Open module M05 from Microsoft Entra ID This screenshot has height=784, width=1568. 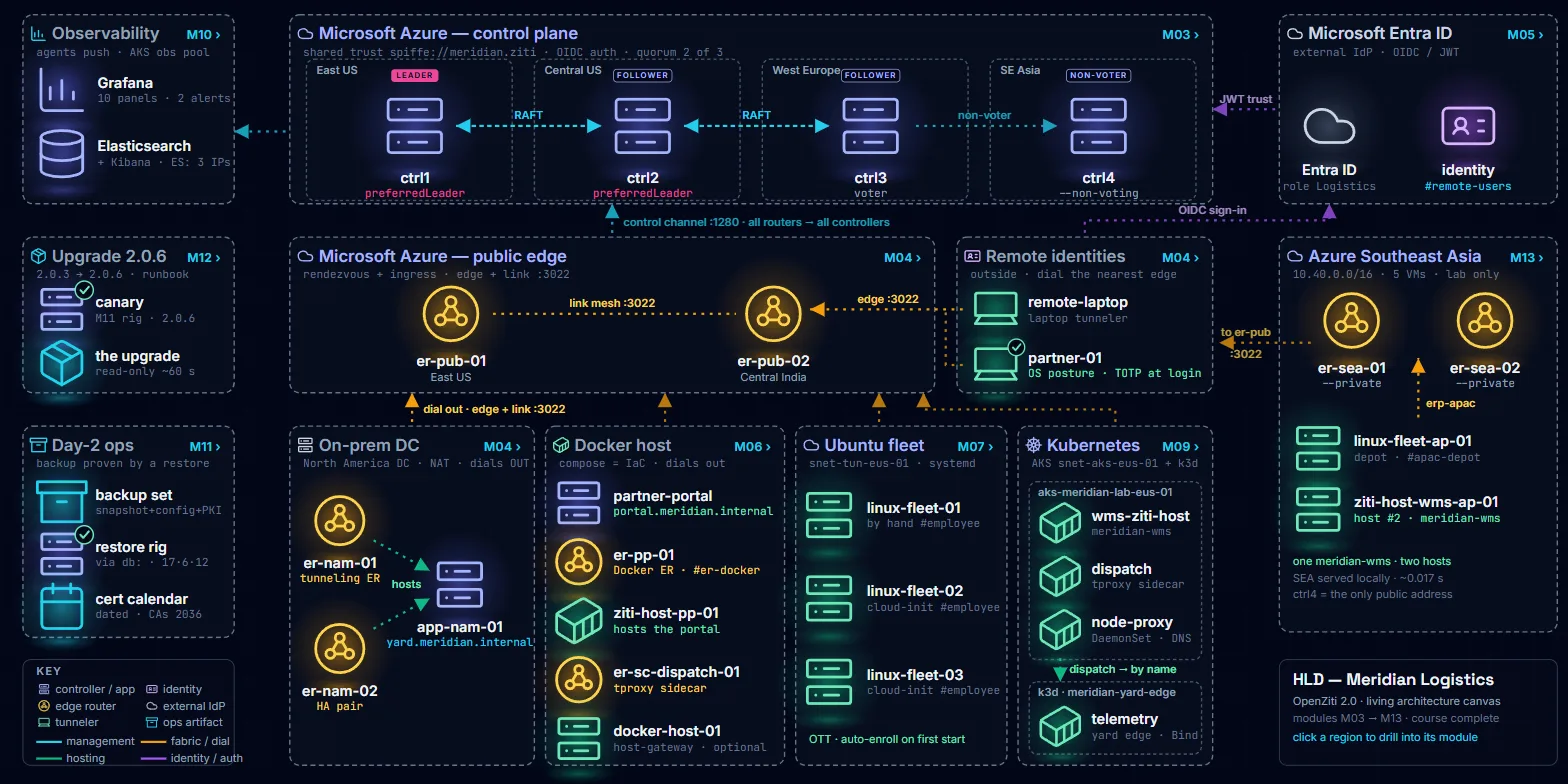(1526, 34)
